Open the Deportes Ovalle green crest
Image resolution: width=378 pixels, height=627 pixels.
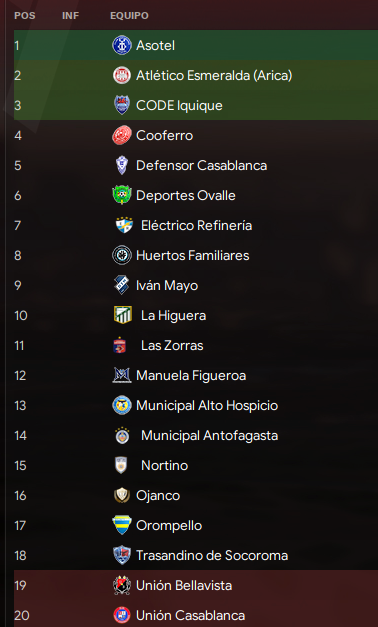(x=122, y=195)
